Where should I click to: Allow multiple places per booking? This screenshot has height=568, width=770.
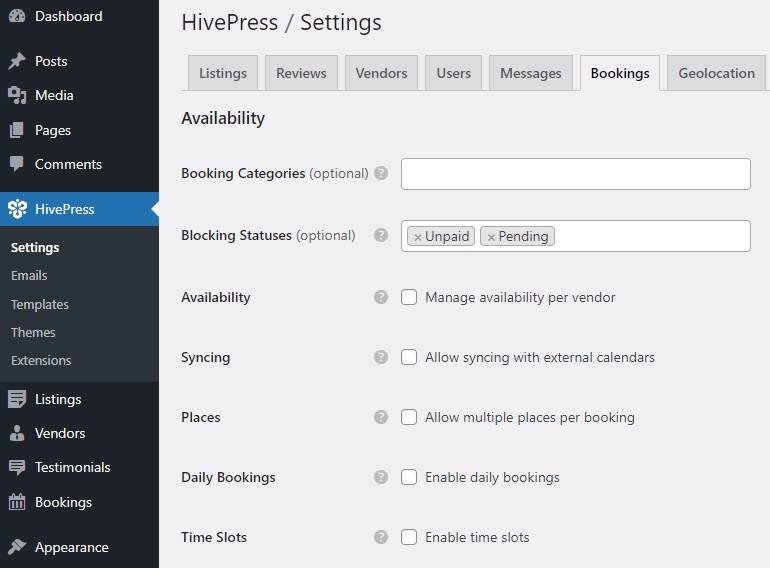(409, 417)
